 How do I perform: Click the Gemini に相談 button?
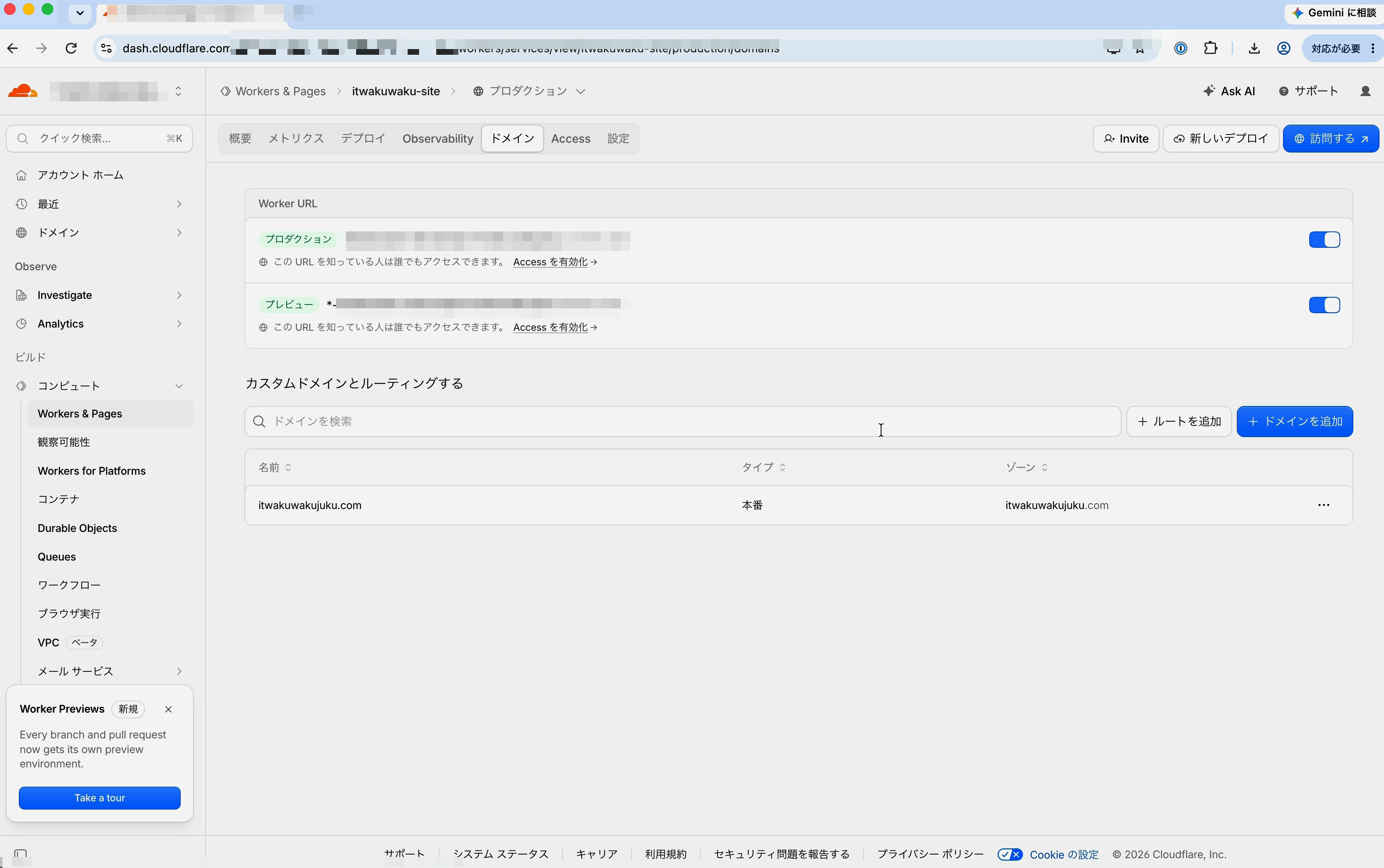[x=1334, y=13]
